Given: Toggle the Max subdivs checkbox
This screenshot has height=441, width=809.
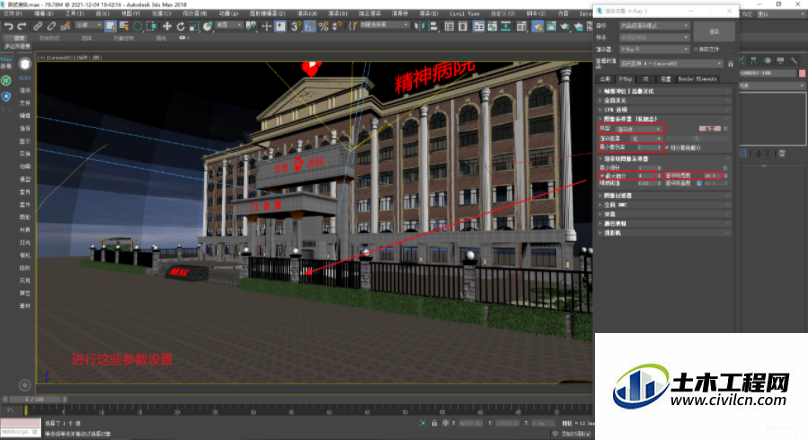Looking at the screenshot, I should 602,176.
